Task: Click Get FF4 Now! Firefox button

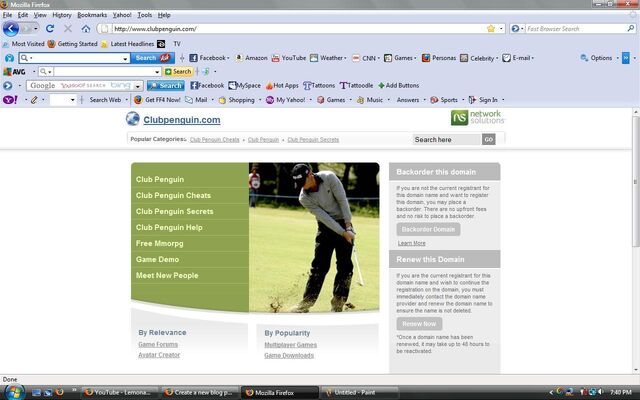Action: 157,100
